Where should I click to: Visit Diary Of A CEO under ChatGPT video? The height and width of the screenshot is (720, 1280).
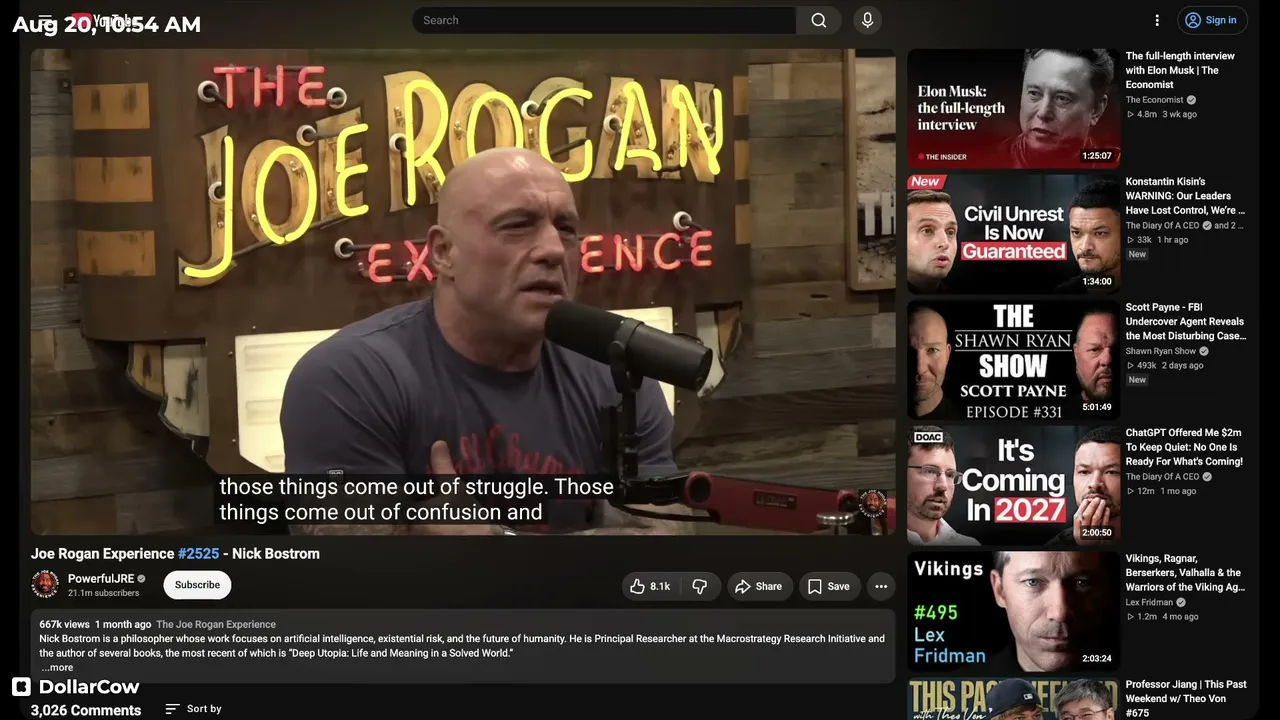pos(1162,477)
